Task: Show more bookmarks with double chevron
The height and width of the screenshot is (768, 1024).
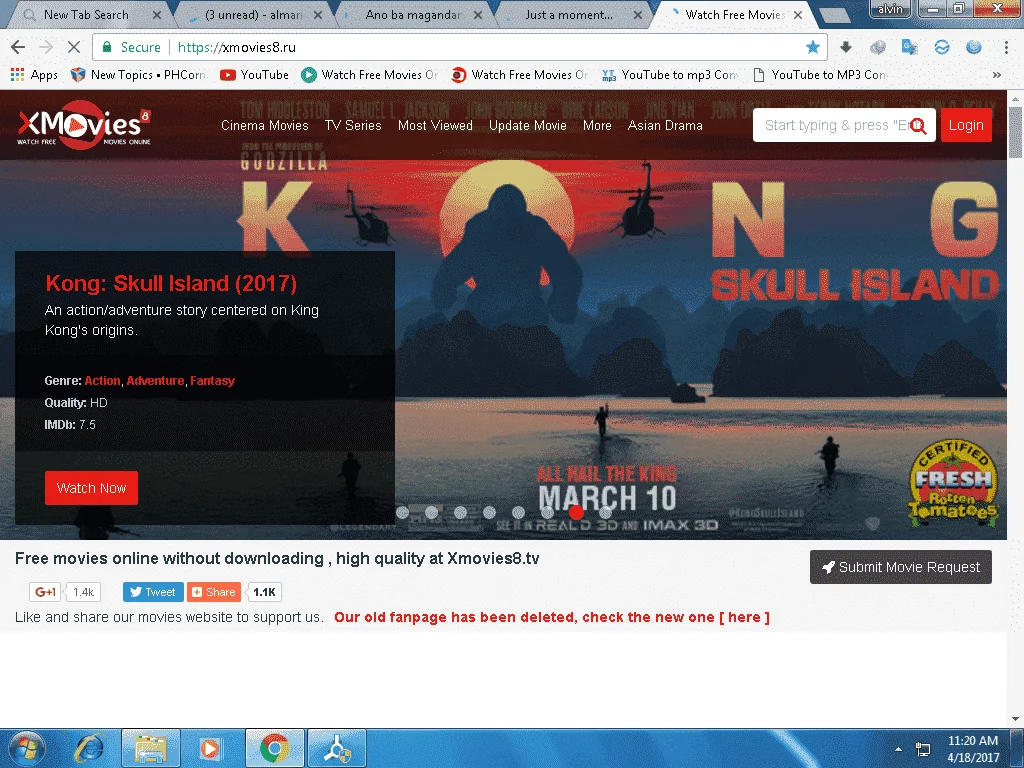Action: [997, 75]
